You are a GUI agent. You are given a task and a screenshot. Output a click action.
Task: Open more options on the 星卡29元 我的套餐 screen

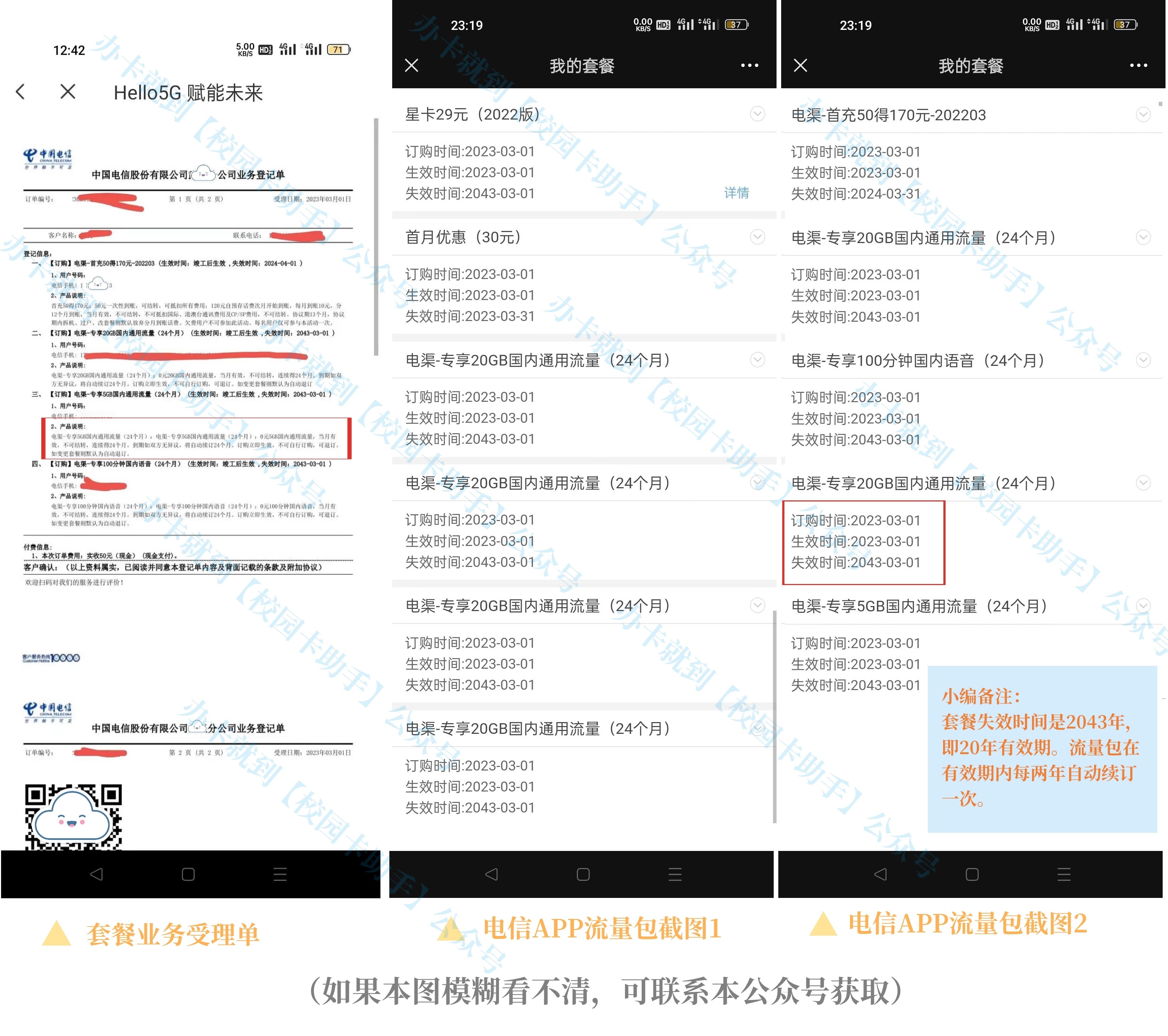(749, 65)
